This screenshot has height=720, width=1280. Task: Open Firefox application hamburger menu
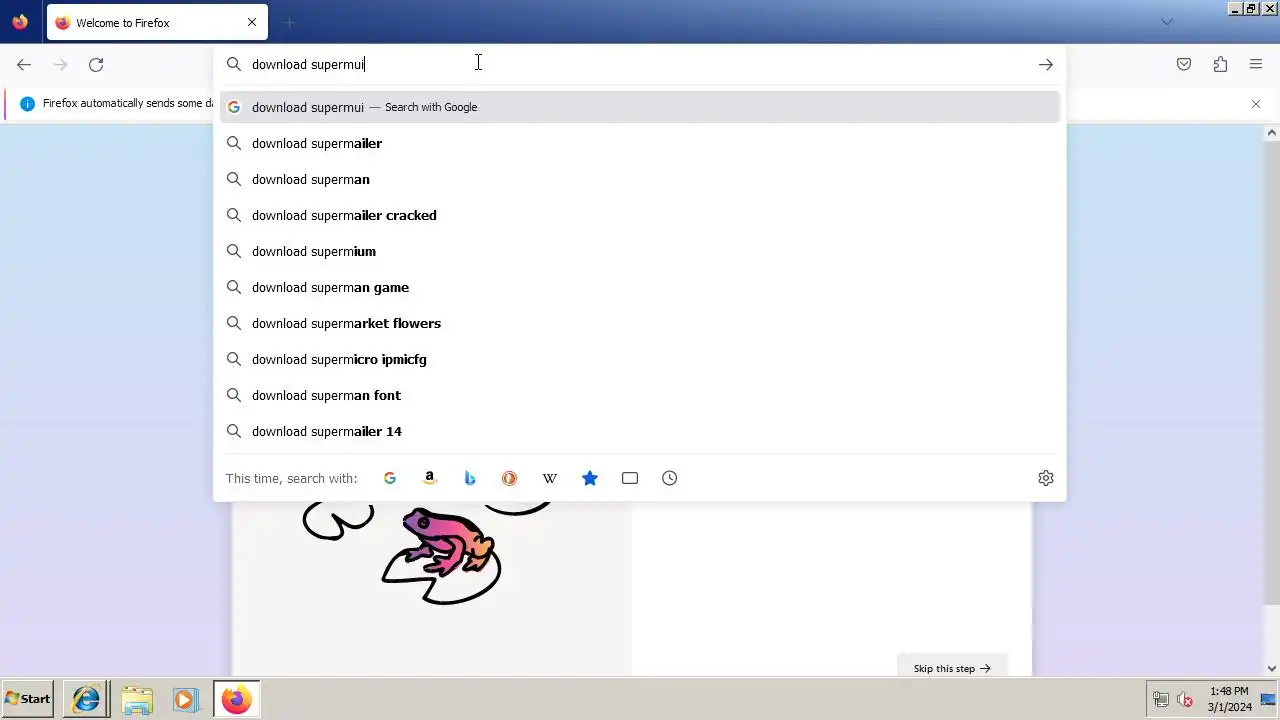pos(1256,64)
